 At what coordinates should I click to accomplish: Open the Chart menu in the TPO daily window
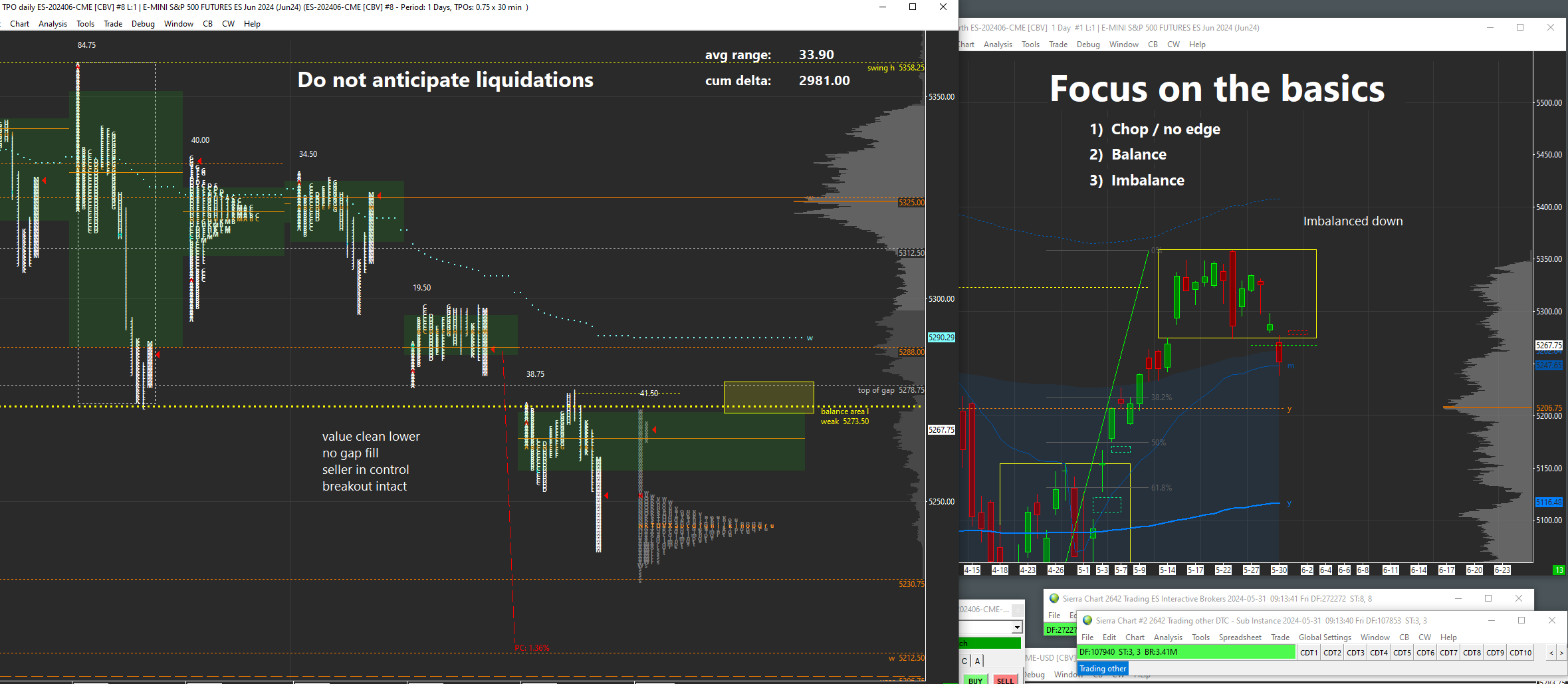[19, 24]
